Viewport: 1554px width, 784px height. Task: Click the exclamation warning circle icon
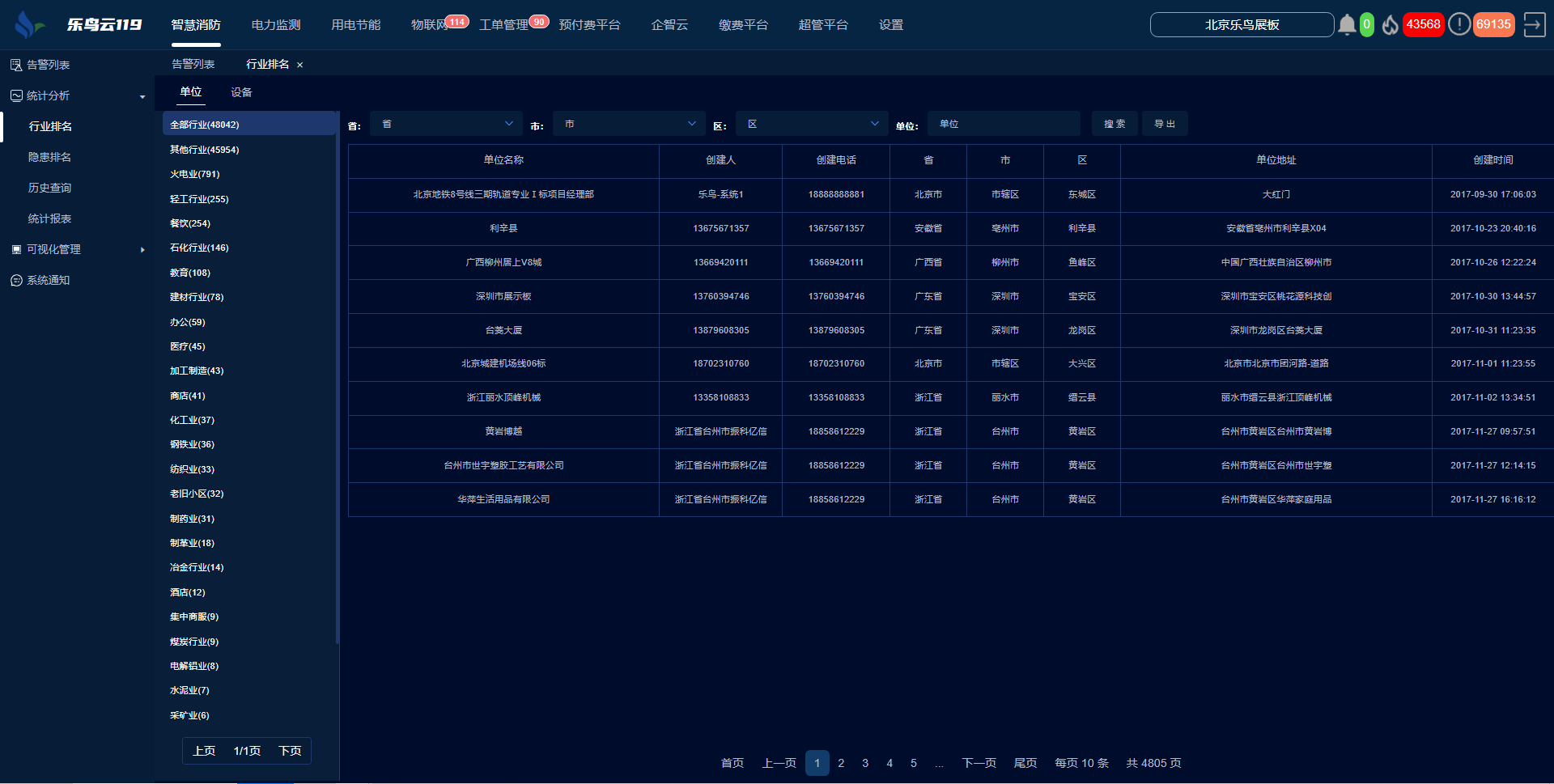1458,24
